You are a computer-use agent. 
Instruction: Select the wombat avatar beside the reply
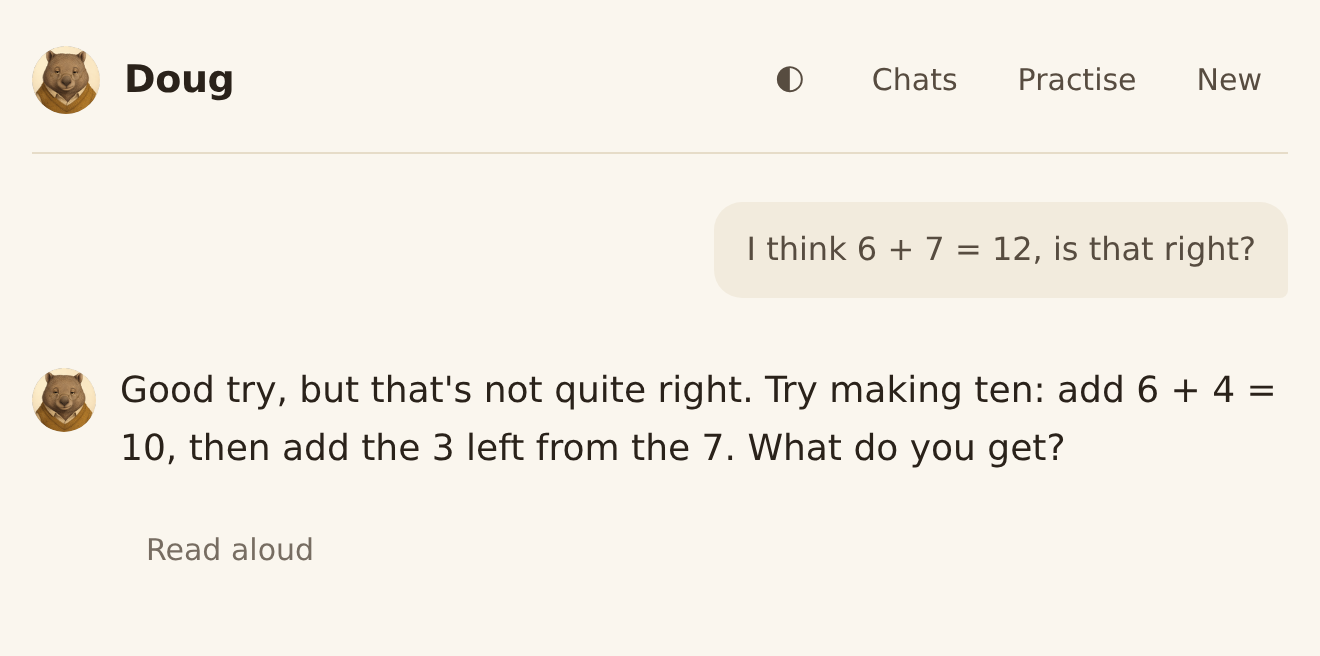[x=64, y=400]
